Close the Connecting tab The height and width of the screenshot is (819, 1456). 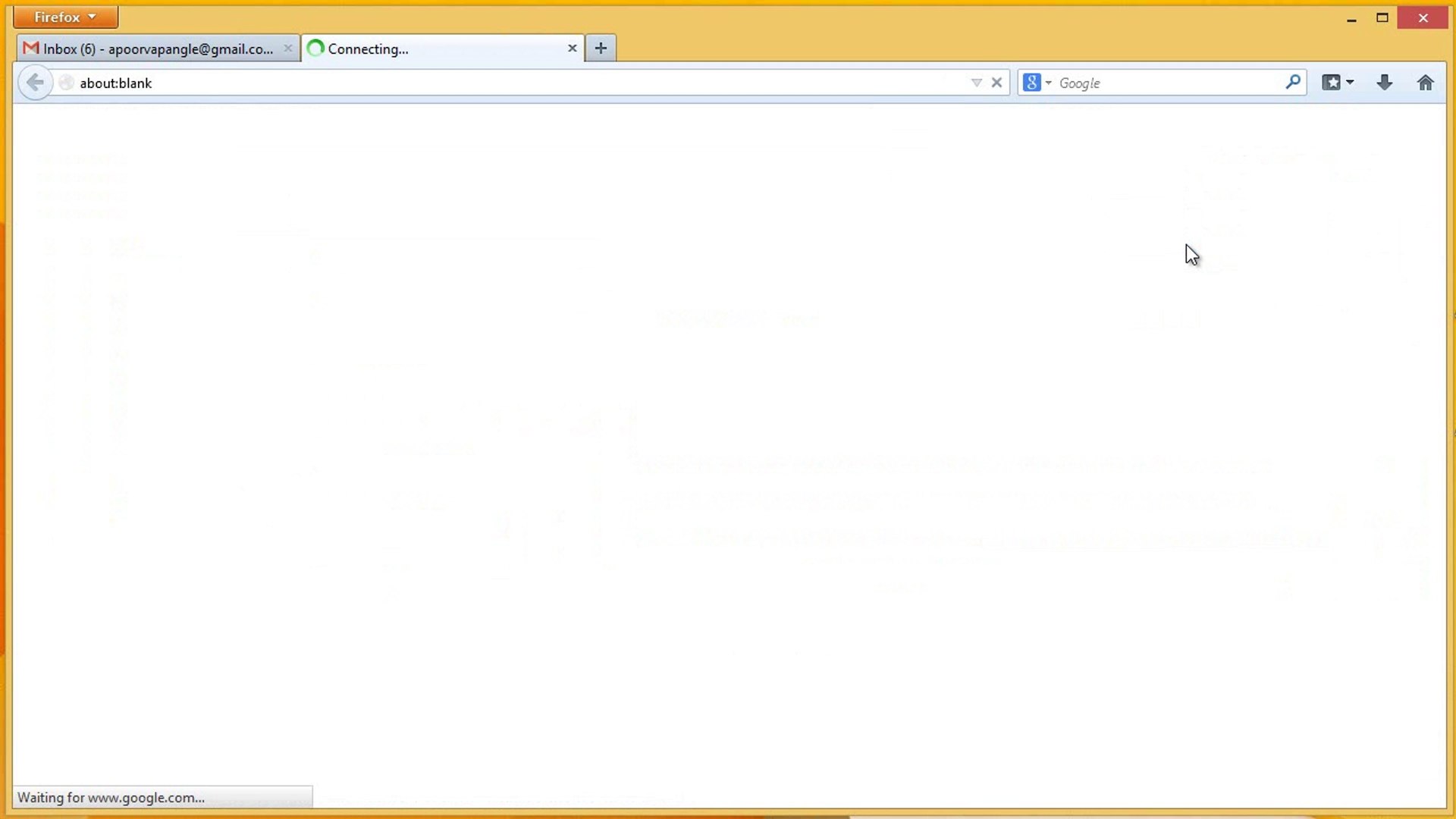click(573, 48)
